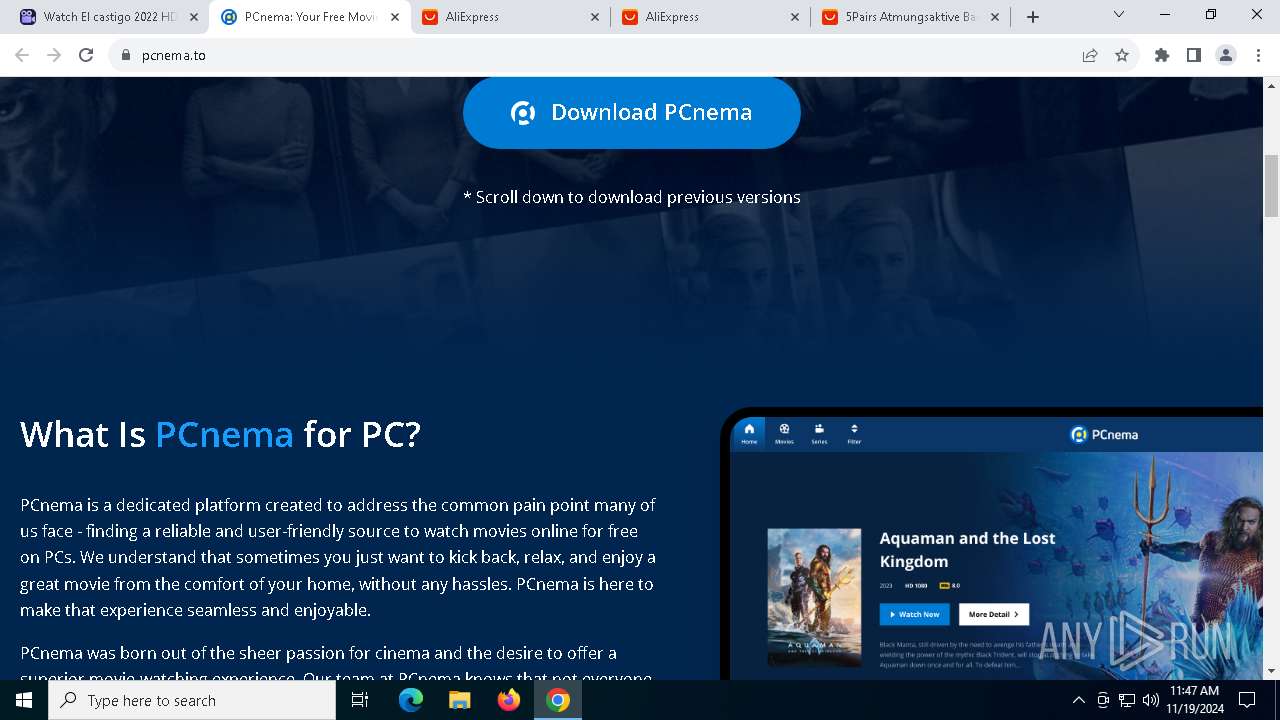
Task: Close the PCnema tab
Action: point(395,17)
